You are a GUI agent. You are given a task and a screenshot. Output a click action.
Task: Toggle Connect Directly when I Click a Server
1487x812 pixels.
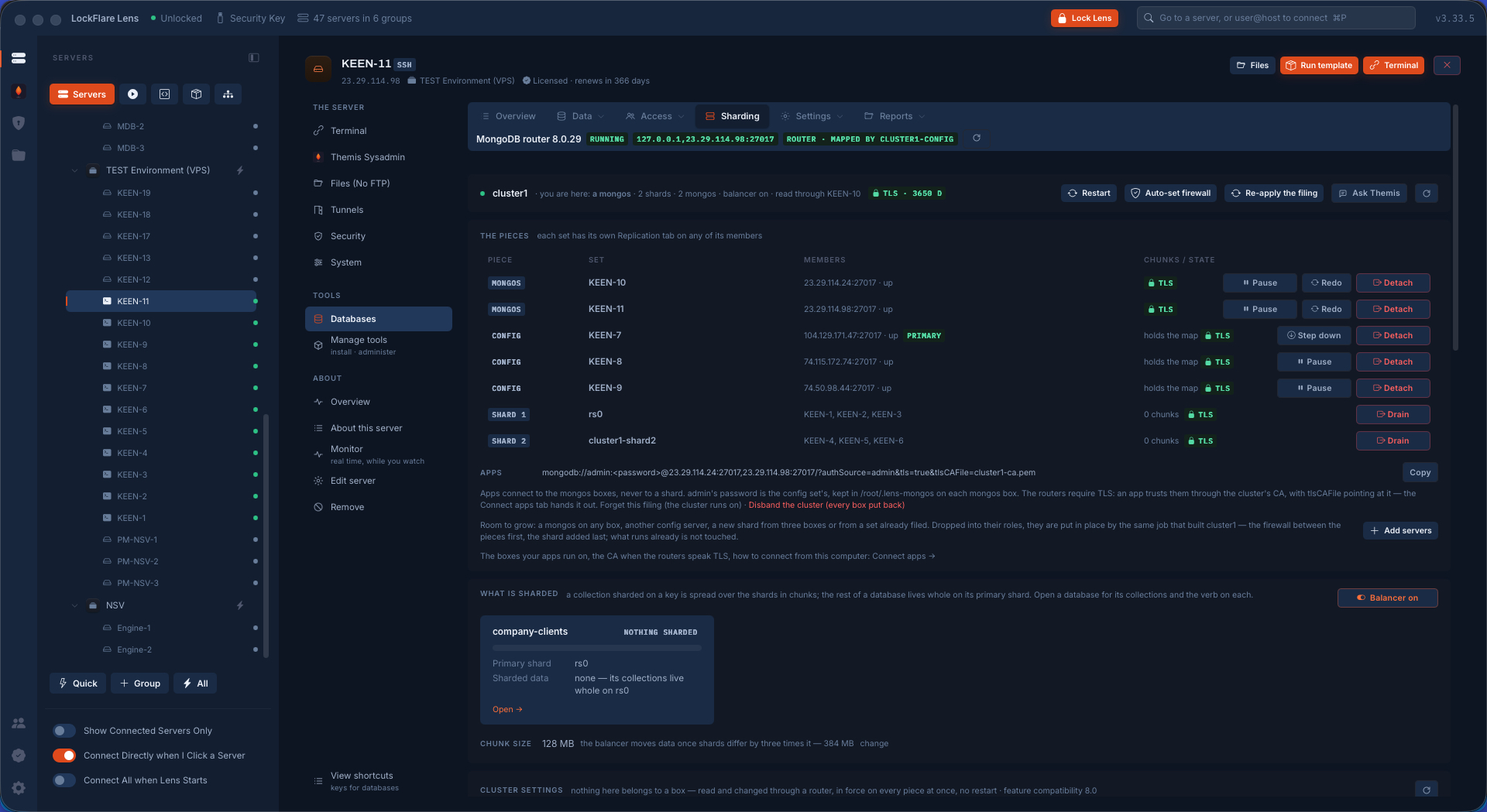coord(64,755)
